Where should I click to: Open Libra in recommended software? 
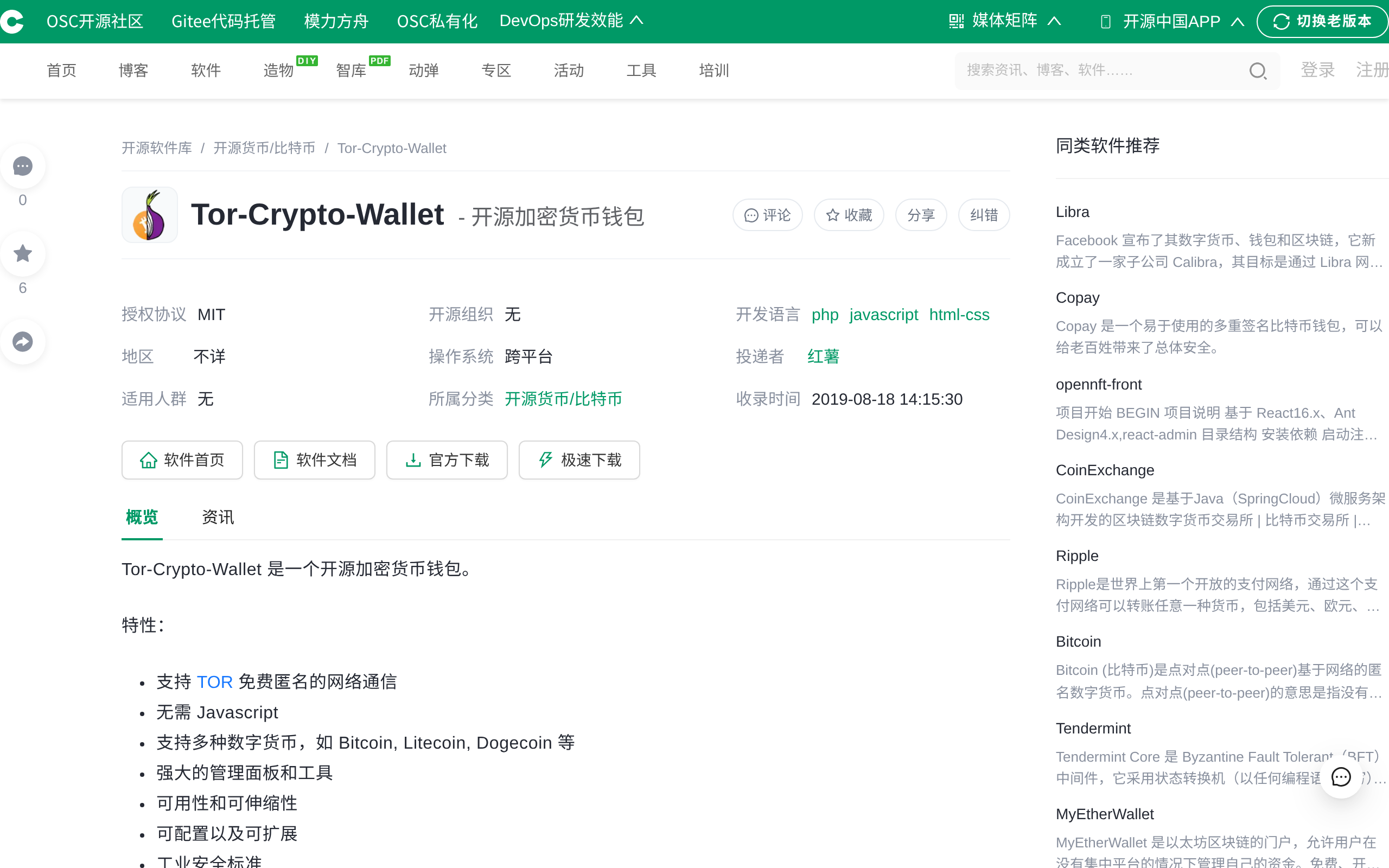pos(1072,212)
